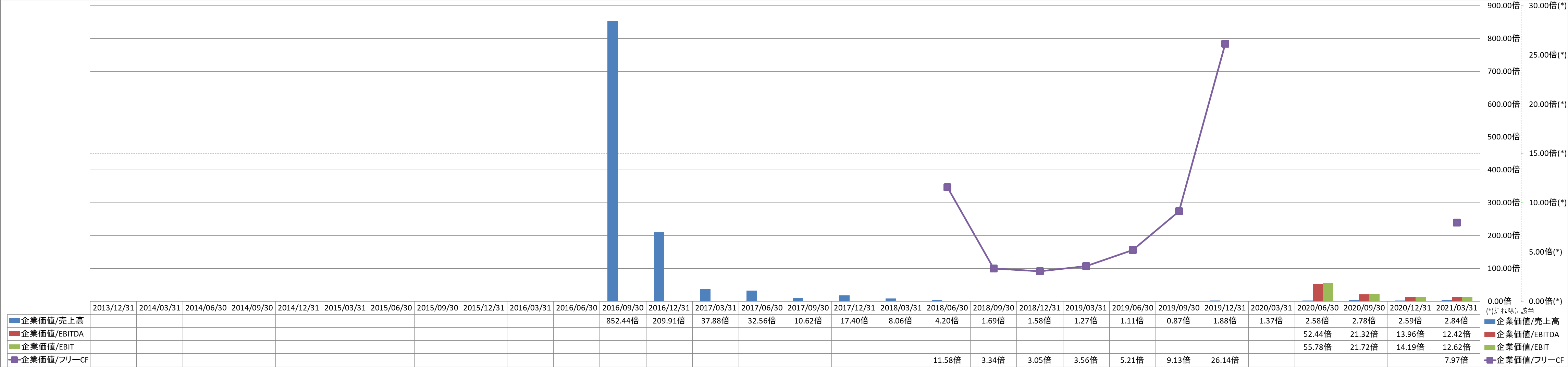Click the 4.20倍 cell
This screenshot has height=367, width=1568.
pos(947,321)
